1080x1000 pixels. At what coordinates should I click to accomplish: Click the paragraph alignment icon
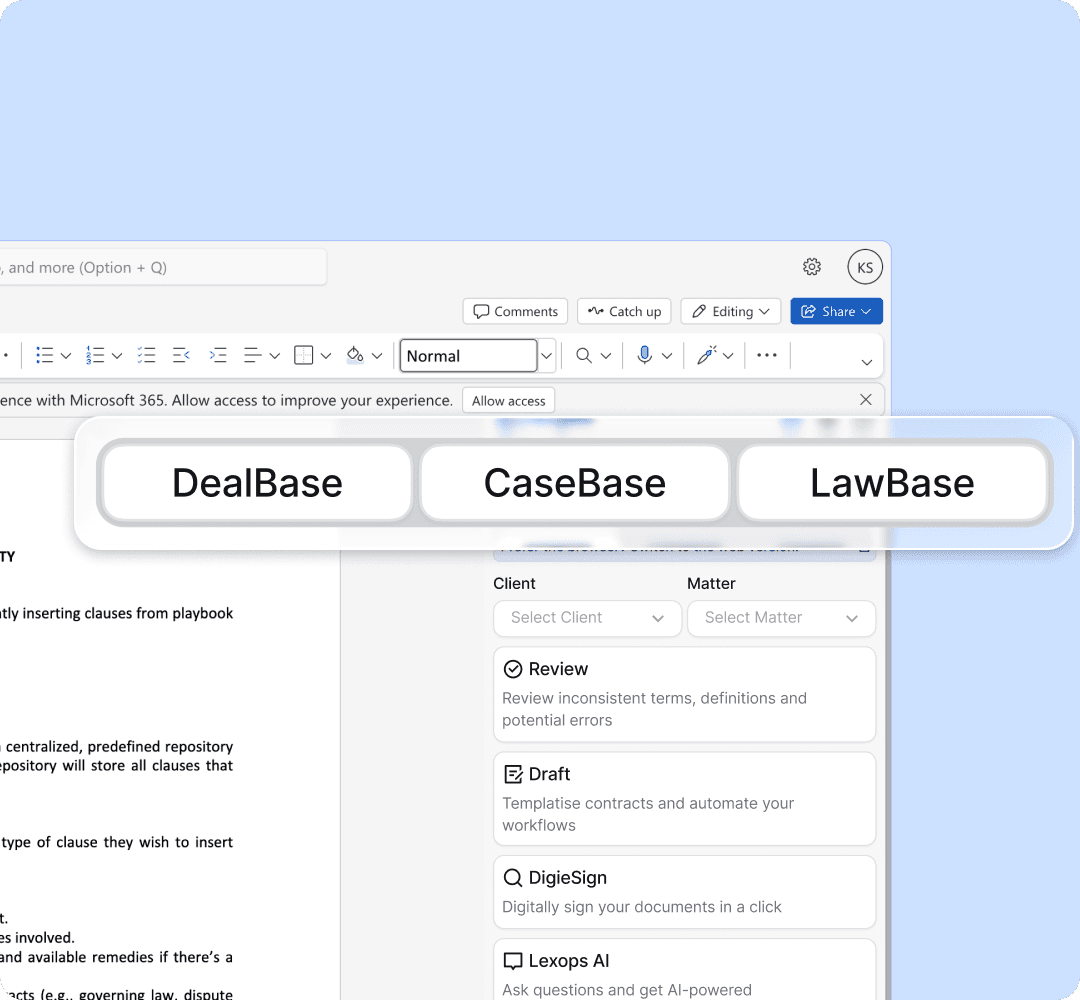(x=253, y=355)
